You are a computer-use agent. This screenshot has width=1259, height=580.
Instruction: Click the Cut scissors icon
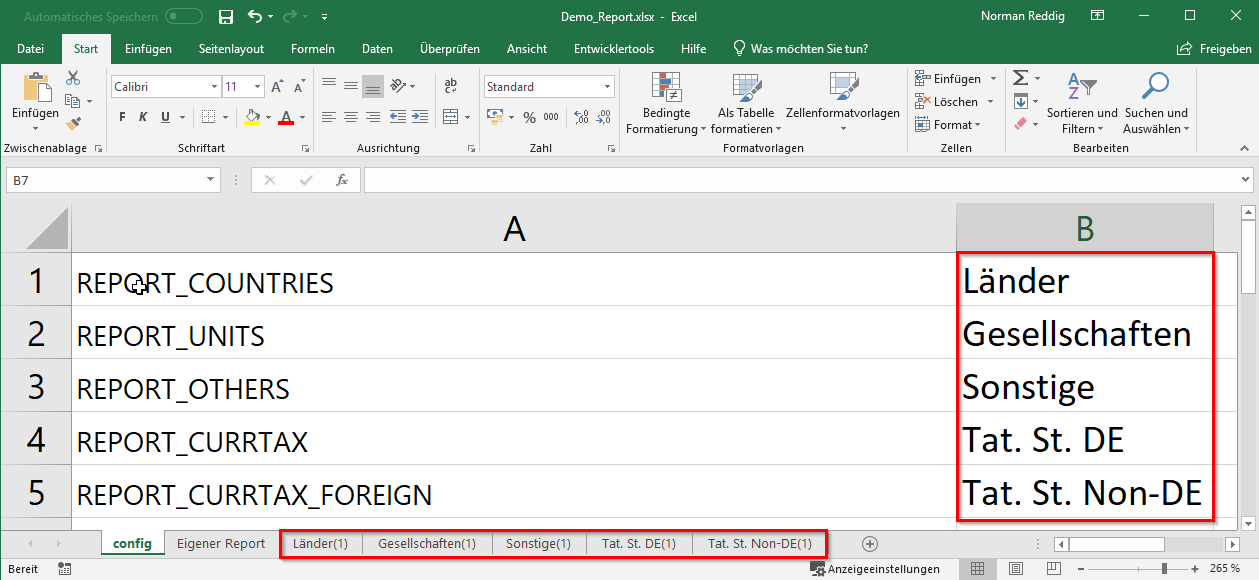click(73, 78)
